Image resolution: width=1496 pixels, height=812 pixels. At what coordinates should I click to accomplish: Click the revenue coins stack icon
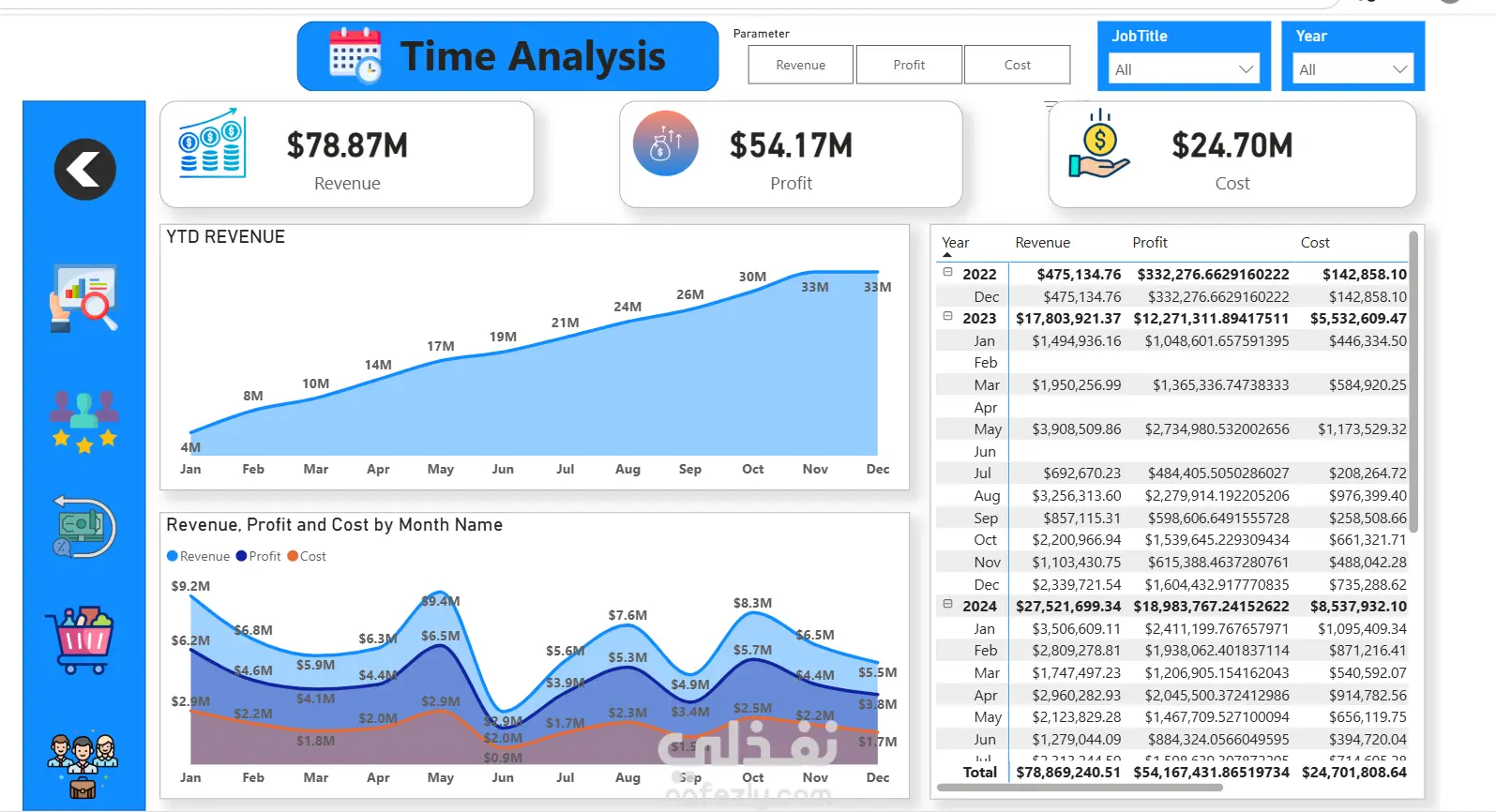coord(212,143)
